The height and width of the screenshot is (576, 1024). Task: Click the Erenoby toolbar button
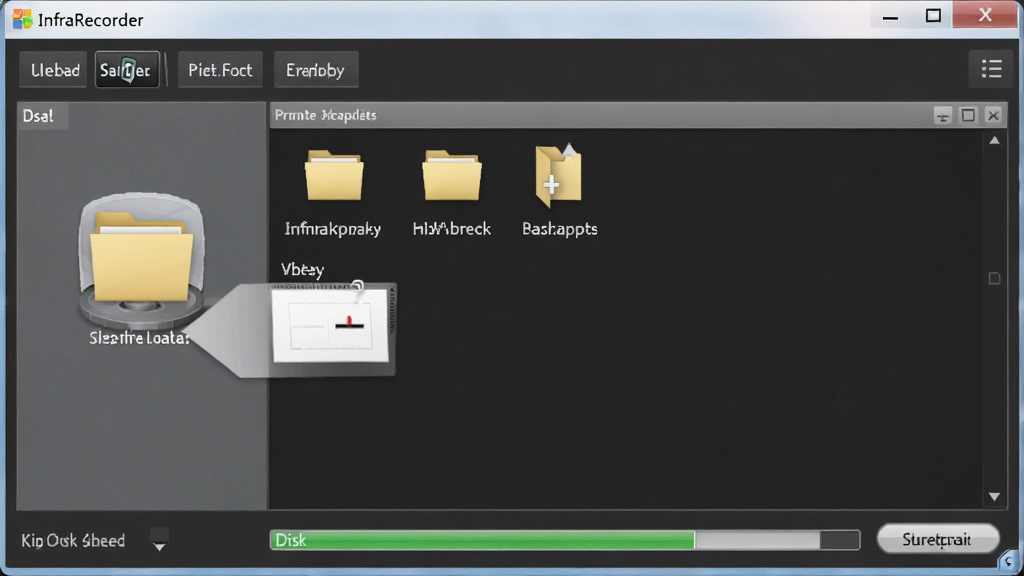(315, 70)
